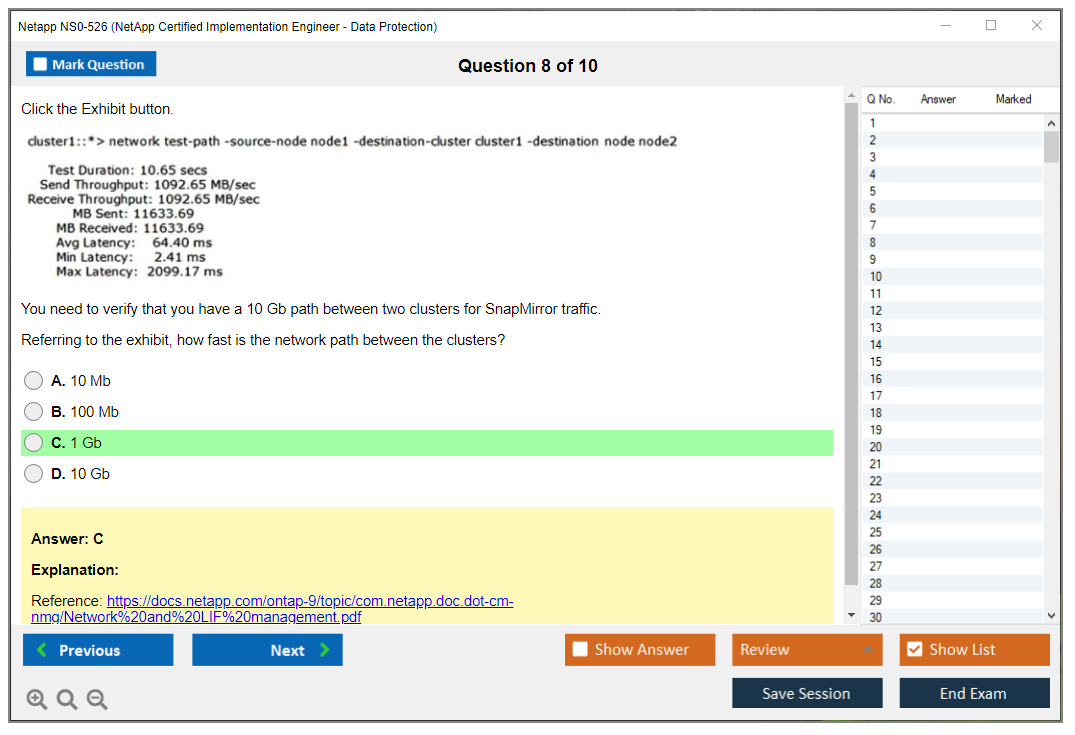Tick the Mark Question checkbox
The image size is (1075, 735).
click(x=41, y=65)
